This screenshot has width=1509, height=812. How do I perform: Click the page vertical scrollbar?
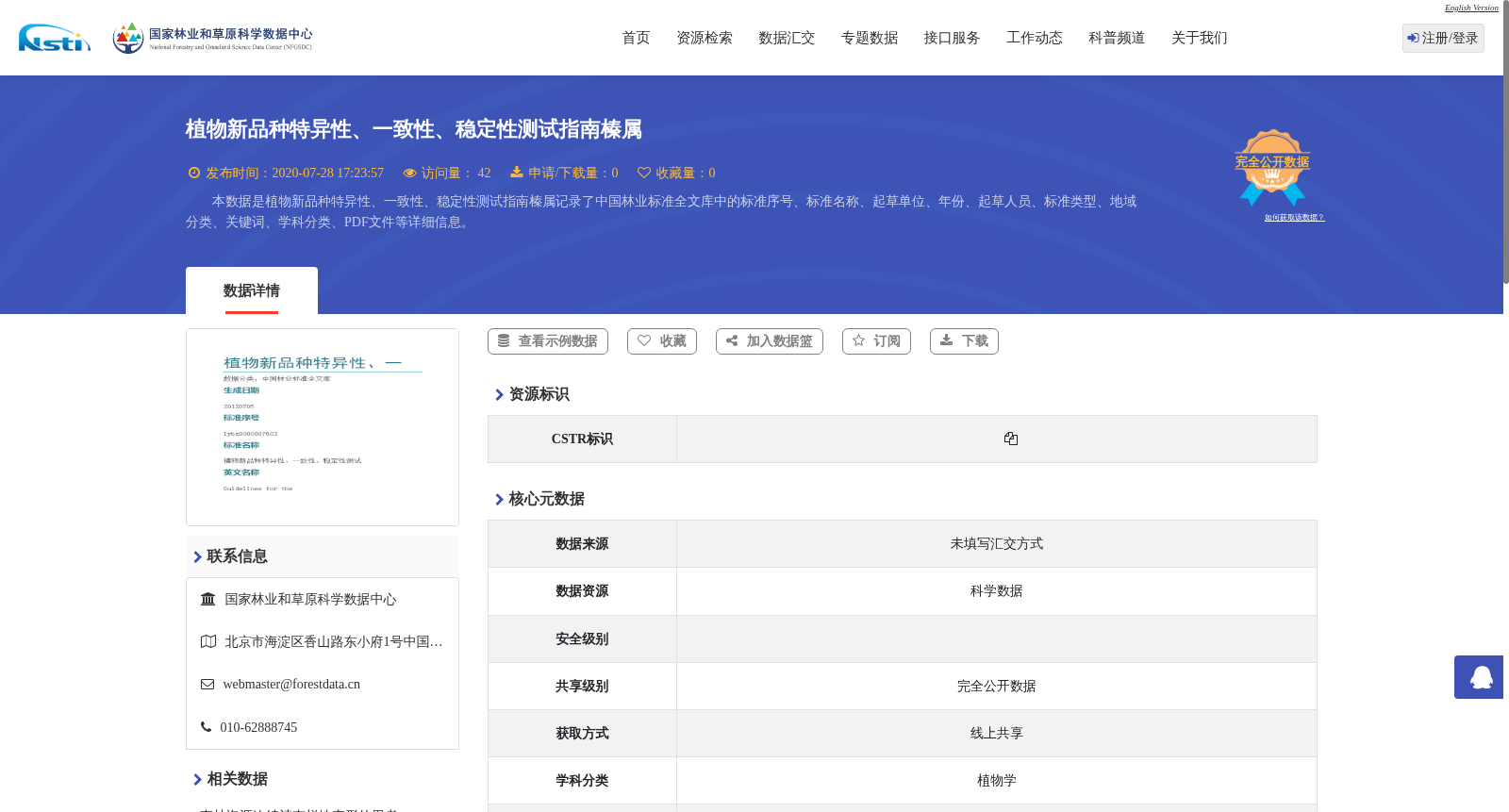(x=1505, y=141)
